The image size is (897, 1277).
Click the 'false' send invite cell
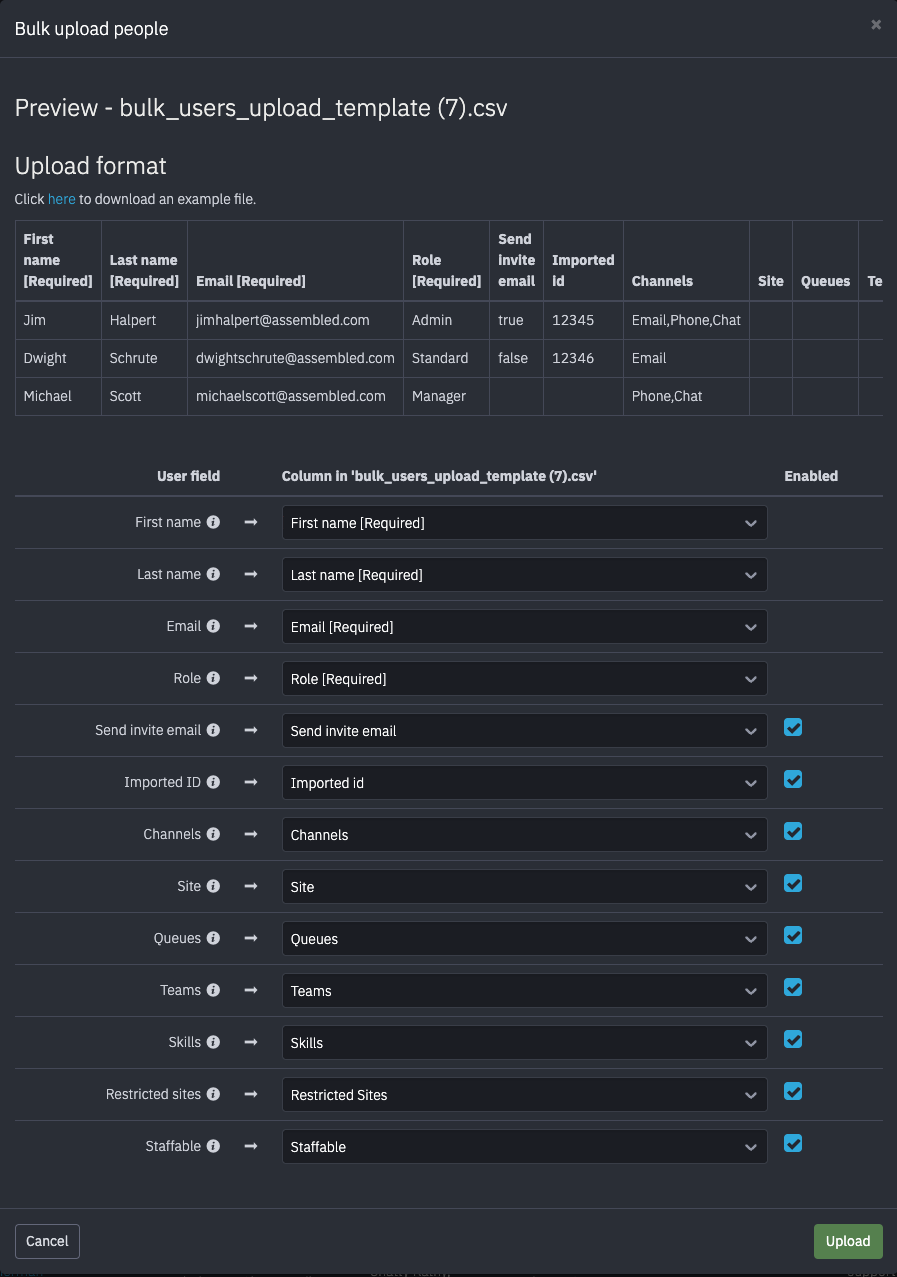(516, 358)
